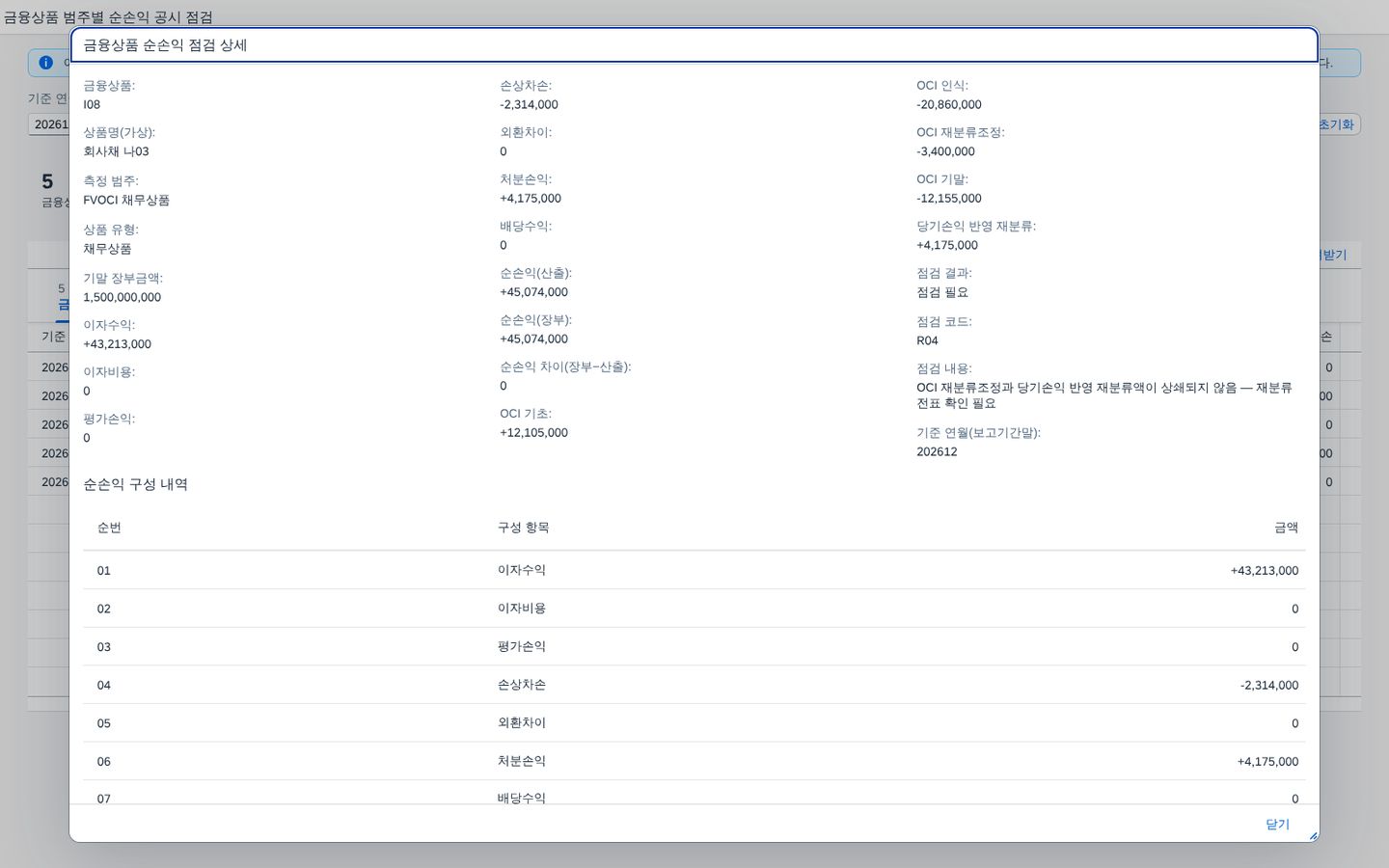Click the section heading 순손익 구성 내역
Viewport: 1389px width, 868px height.
coord(135,484)
